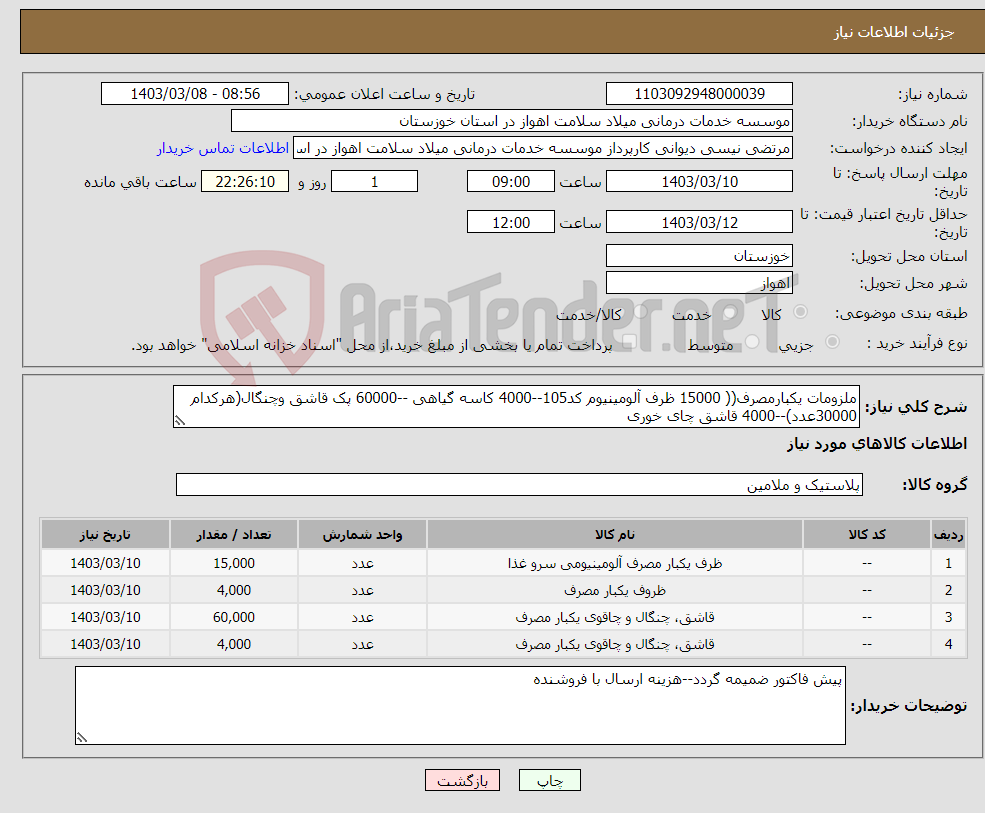Select the خدمت radio button
This screenshot has height=813, width=985.
coord(729,312)
